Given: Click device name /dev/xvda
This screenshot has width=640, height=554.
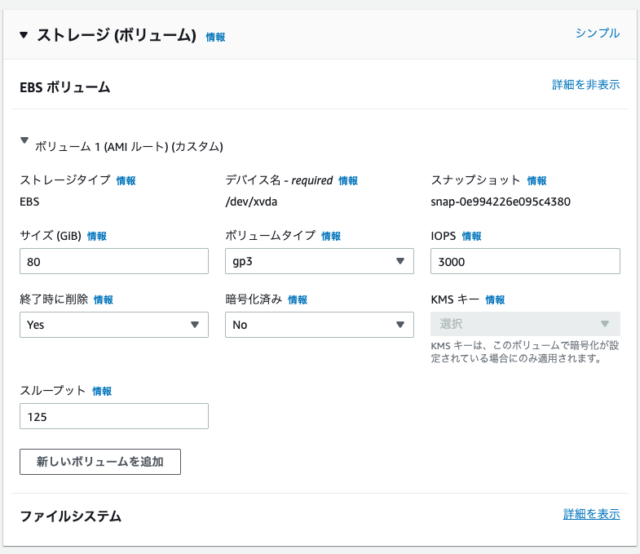Looking at the screenshot, I should 251,202.
